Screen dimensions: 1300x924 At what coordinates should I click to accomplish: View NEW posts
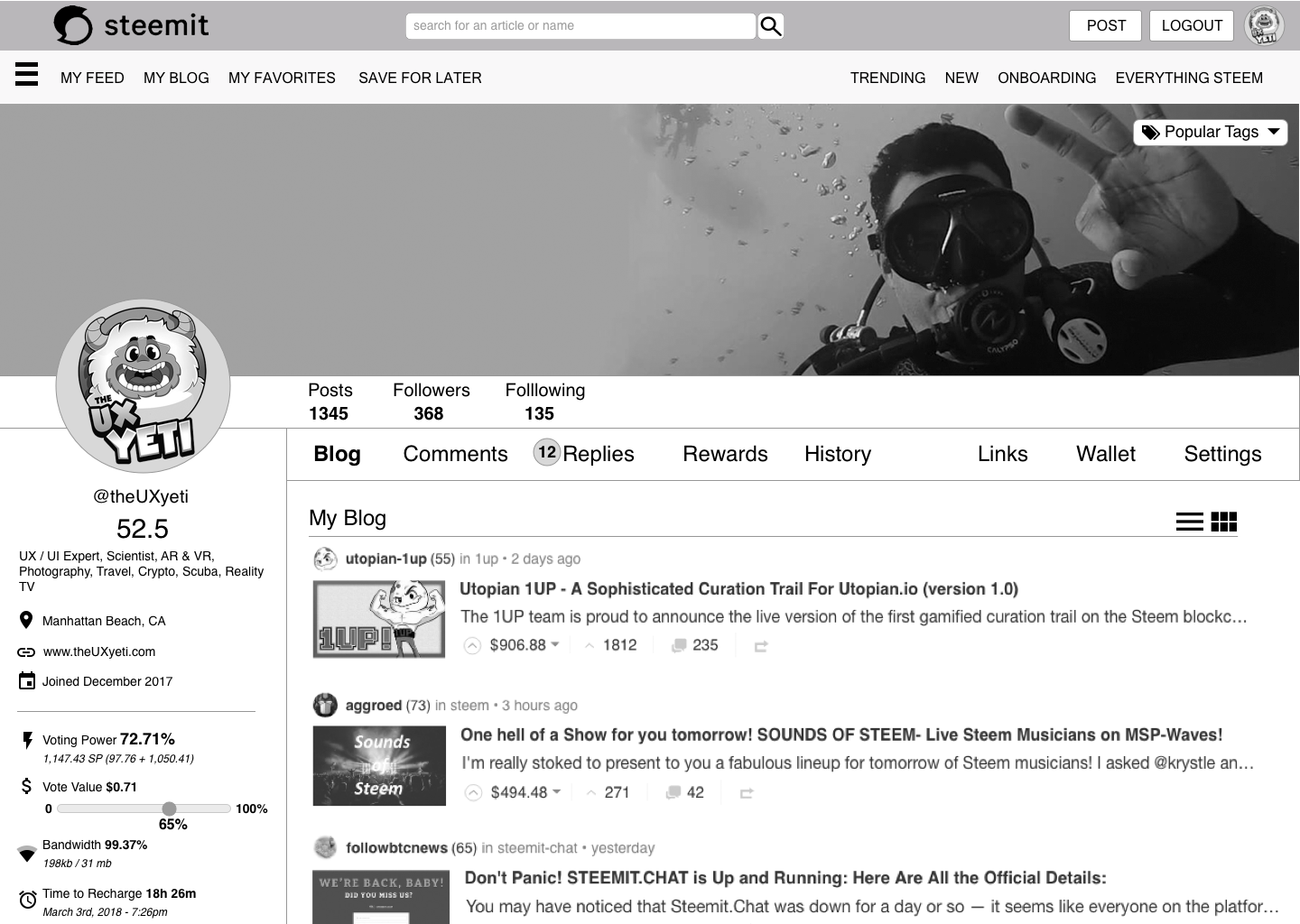click(x=961, y=78)
